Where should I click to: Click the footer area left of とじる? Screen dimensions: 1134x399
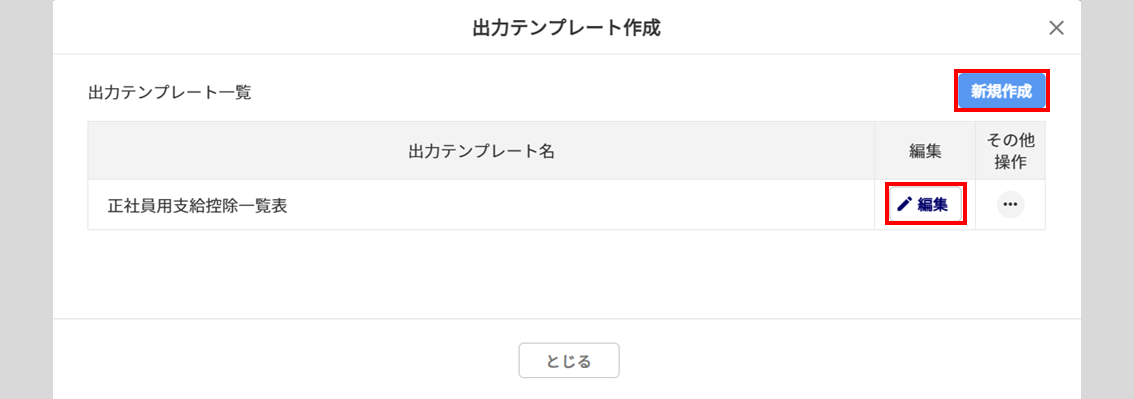286,359
